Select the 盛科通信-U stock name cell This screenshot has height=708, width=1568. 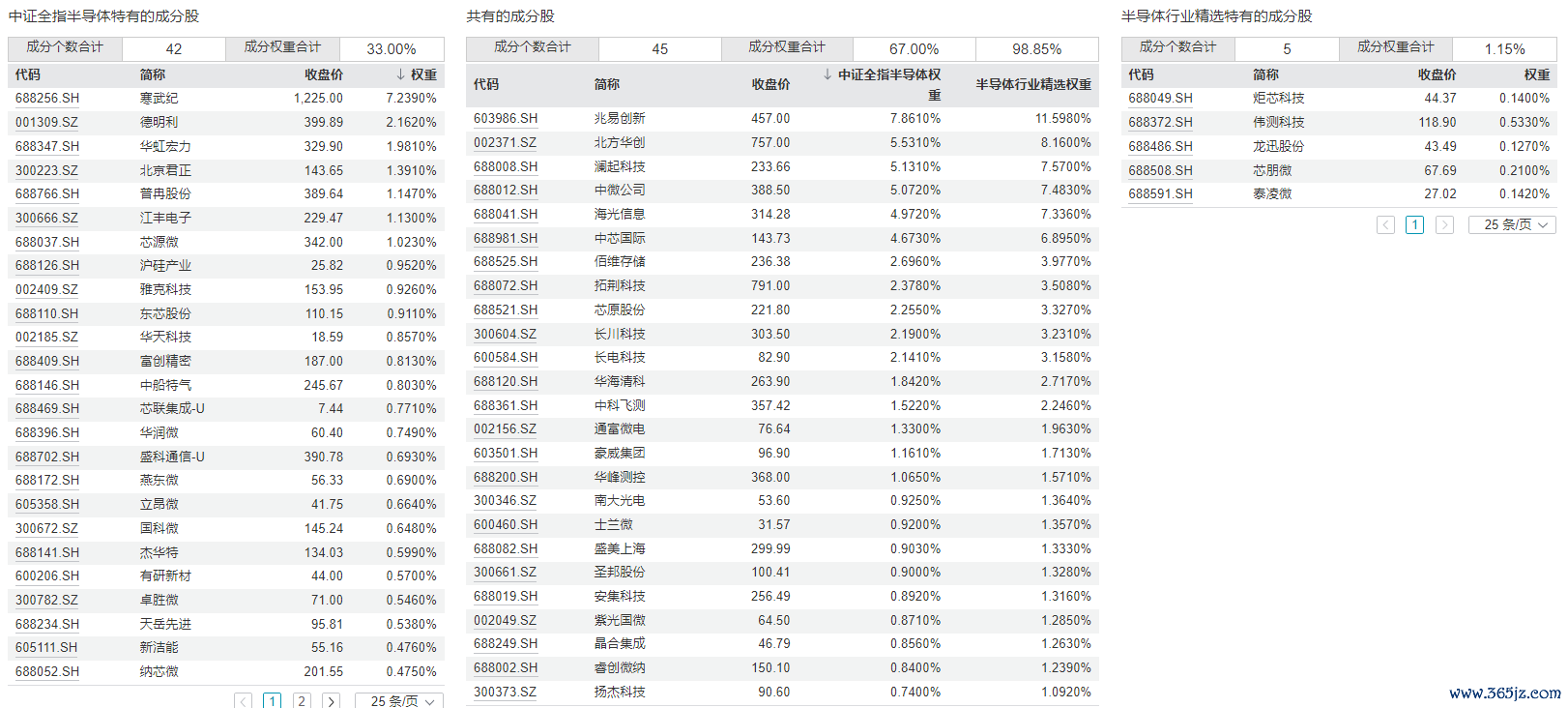[172, 457]
